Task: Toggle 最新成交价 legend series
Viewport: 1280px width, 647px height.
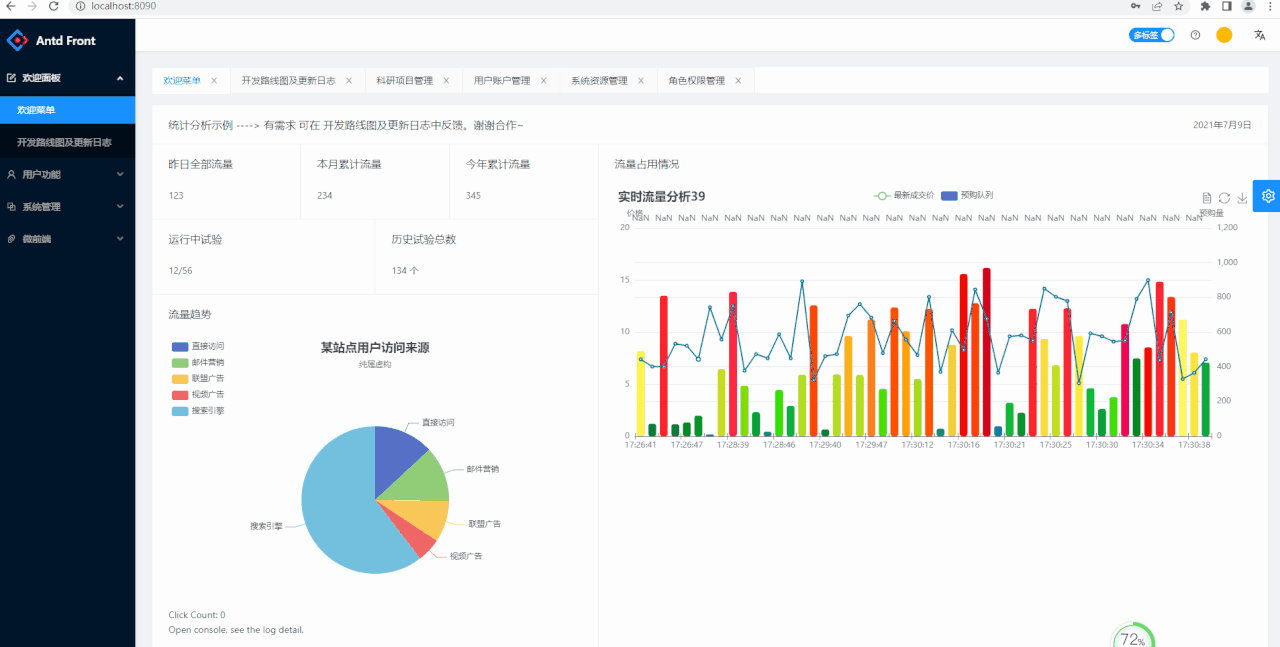Action: point(904,196)
